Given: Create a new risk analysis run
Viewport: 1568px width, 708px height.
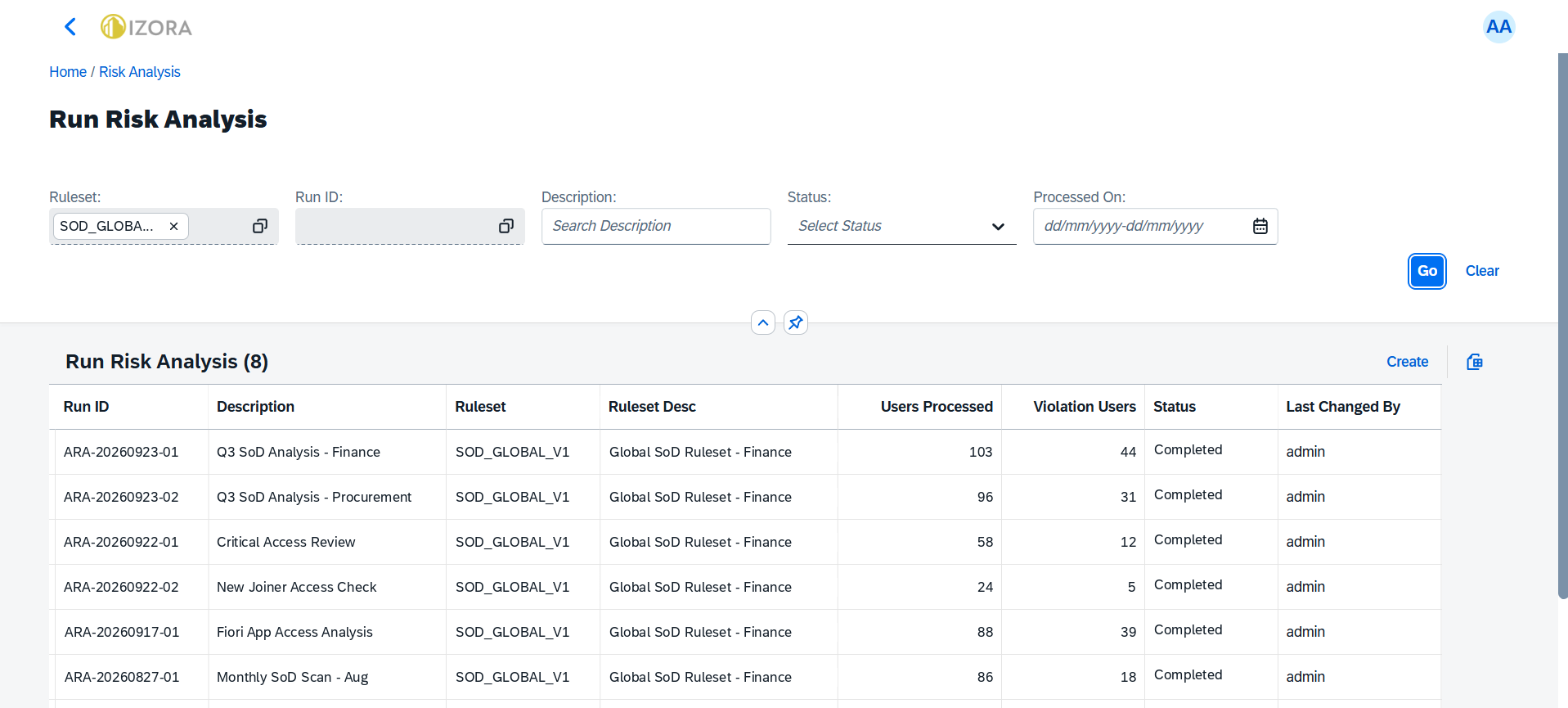Looking at the screenshot, I should [1407, 362].
